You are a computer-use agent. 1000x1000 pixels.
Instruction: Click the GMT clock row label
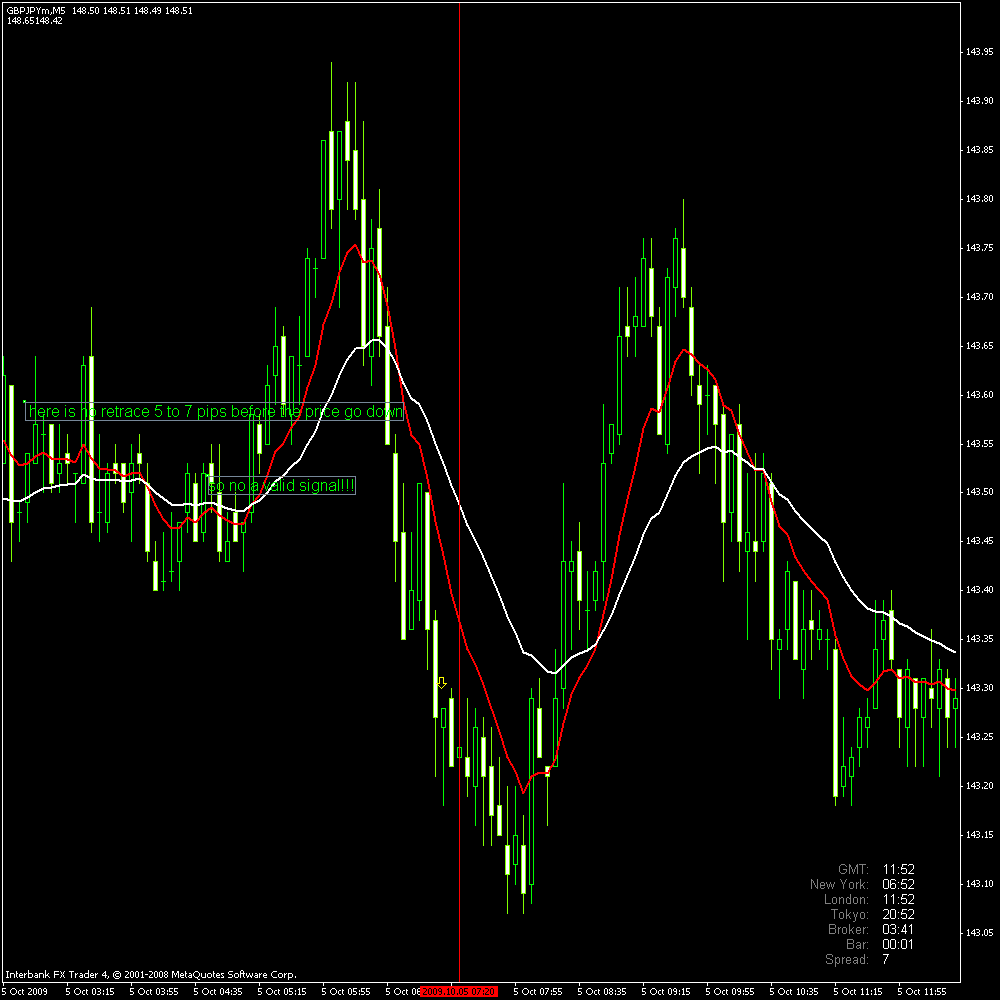[x=853, y=869]
